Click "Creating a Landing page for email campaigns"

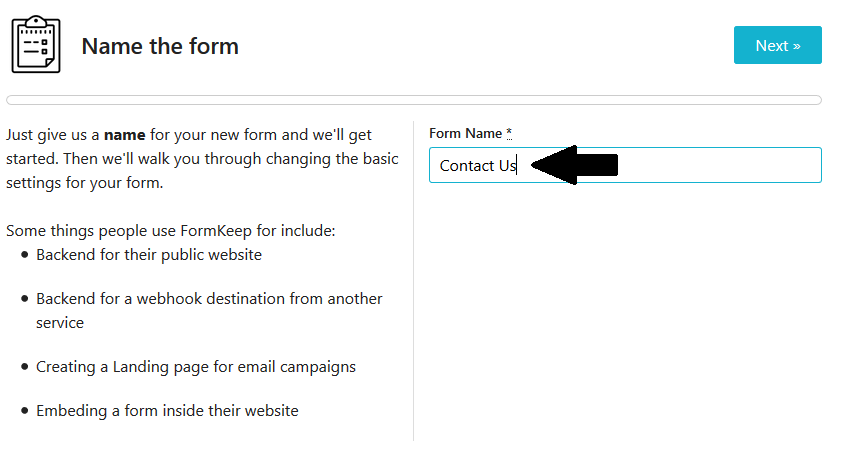pos(196,367)
